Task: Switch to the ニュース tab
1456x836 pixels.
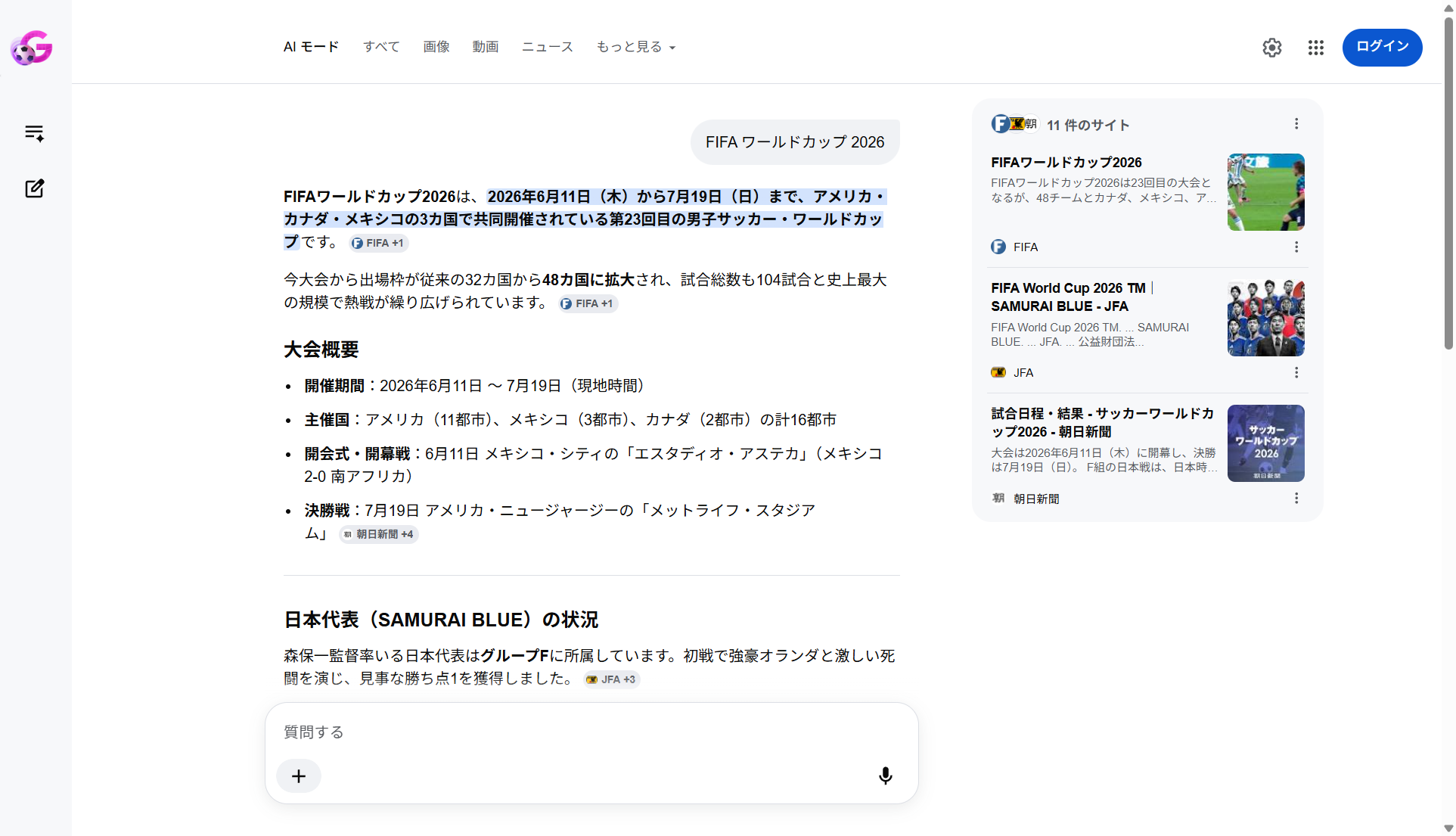Action: pos(548,47)
